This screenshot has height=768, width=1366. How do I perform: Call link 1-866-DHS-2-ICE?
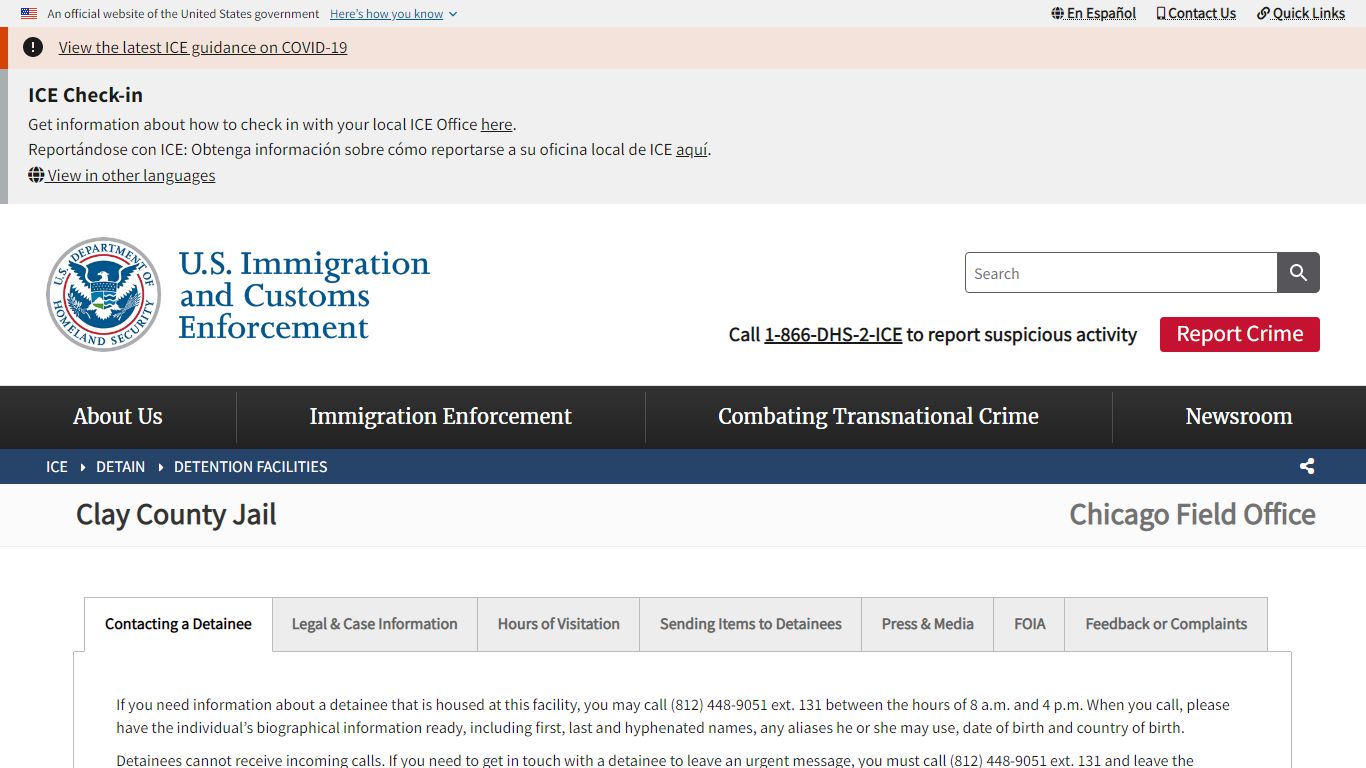[833, 334]
